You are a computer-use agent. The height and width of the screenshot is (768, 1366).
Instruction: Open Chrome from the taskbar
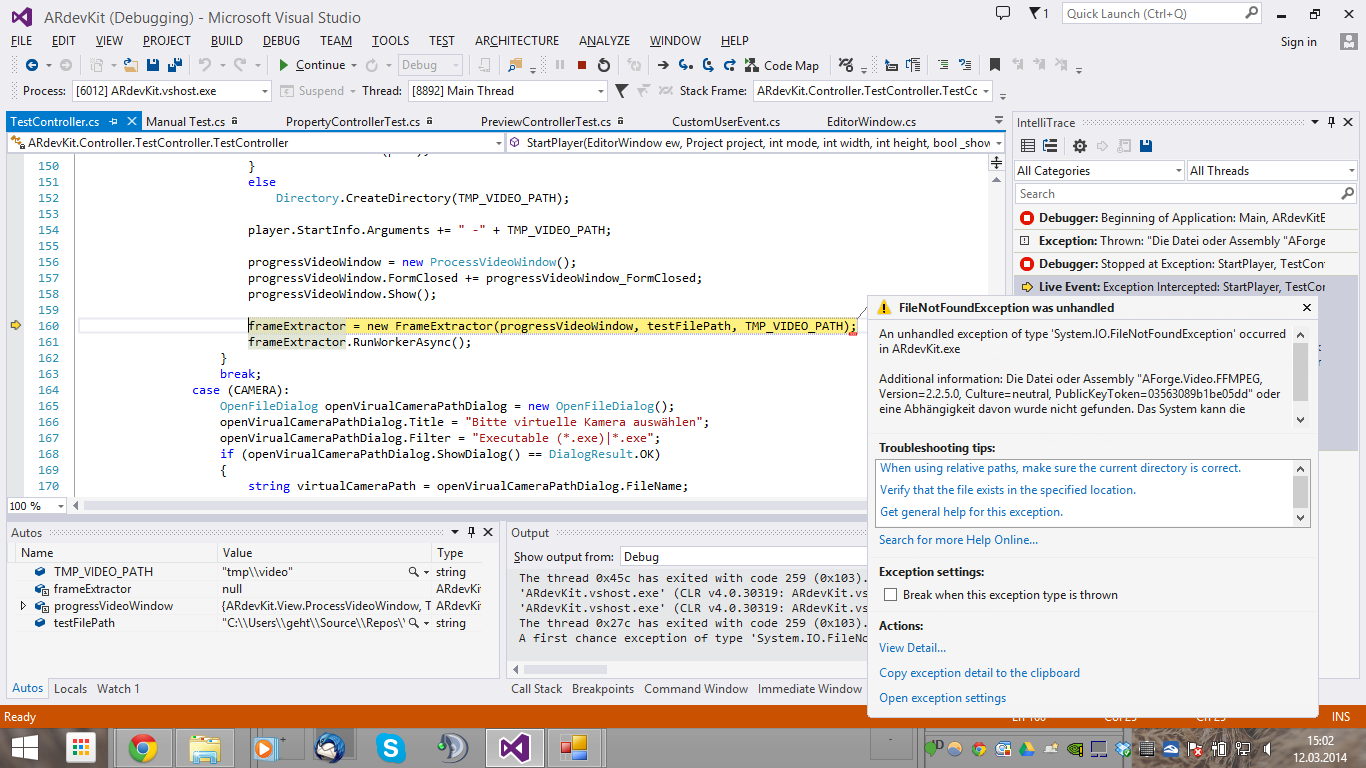143,748
